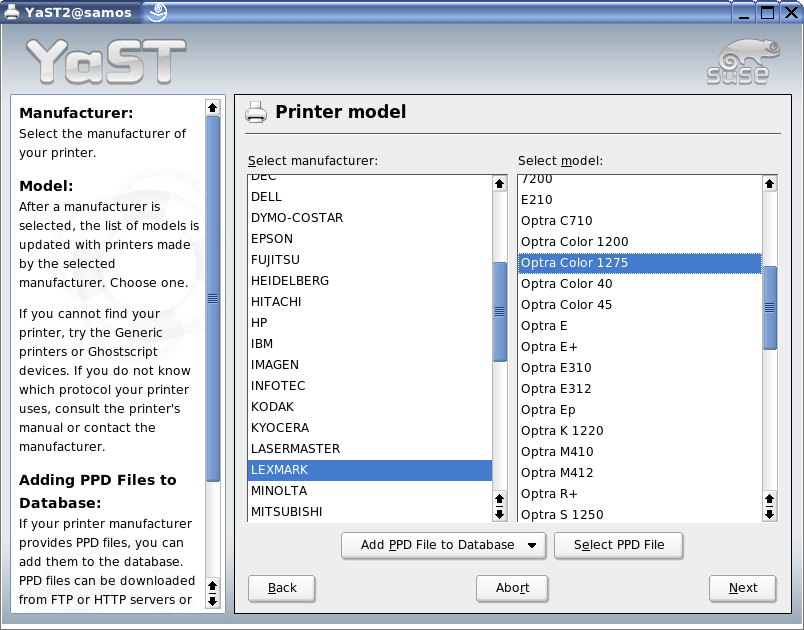Click manufacturer list bottom scroll-up arrow

pyautogui.click(x=499, y=499)
